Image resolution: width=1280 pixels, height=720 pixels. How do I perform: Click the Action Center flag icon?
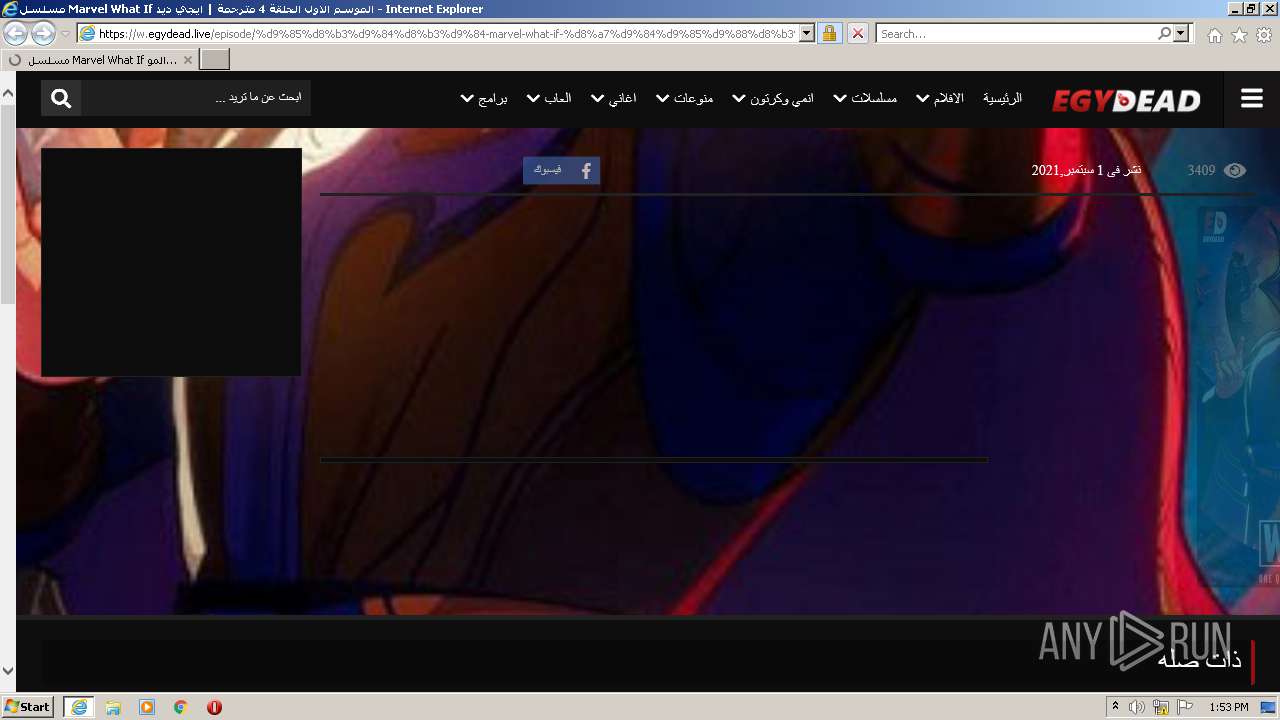click(x=1185, y=707)
